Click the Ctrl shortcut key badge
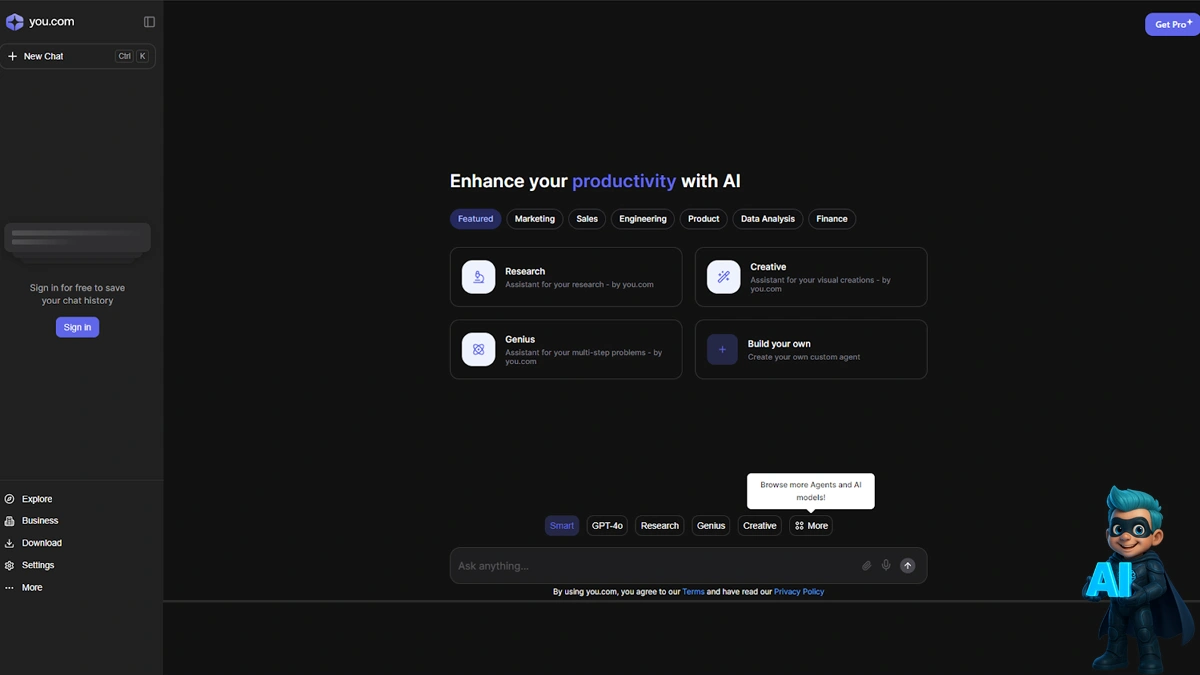Screen dimensions: 1200x675 124,57
